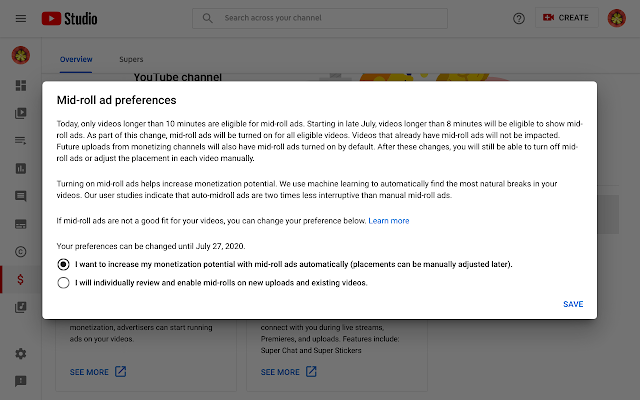Click SEE MORE under Super Chat card
Image resolution: width=640 pixels, height=400 pixels.
(280, 372)
